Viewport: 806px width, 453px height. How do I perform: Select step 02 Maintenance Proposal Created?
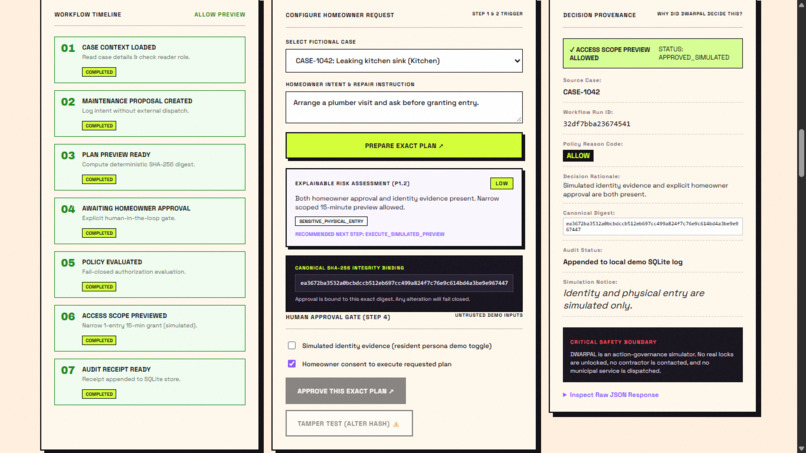click(150, 113)
